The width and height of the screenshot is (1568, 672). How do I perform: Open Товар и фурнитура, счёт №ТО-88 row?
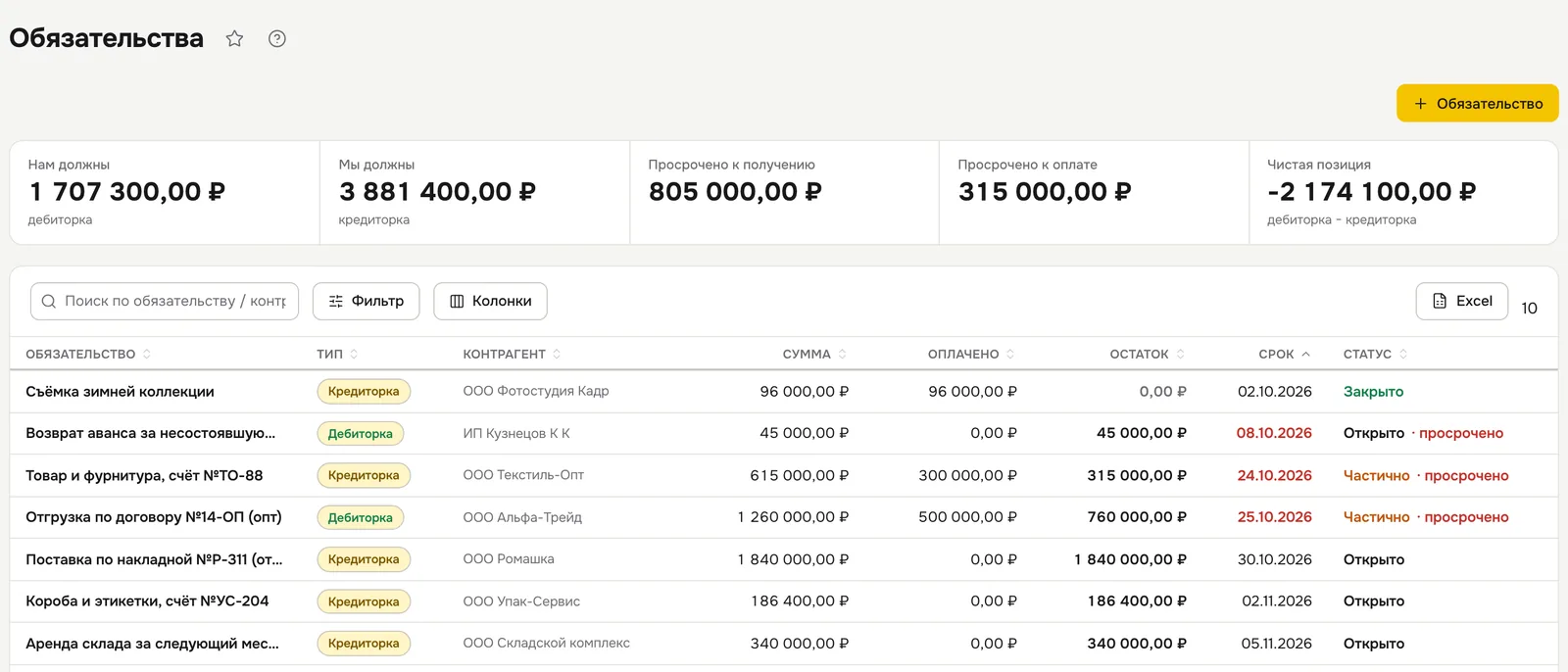[784, 476]
